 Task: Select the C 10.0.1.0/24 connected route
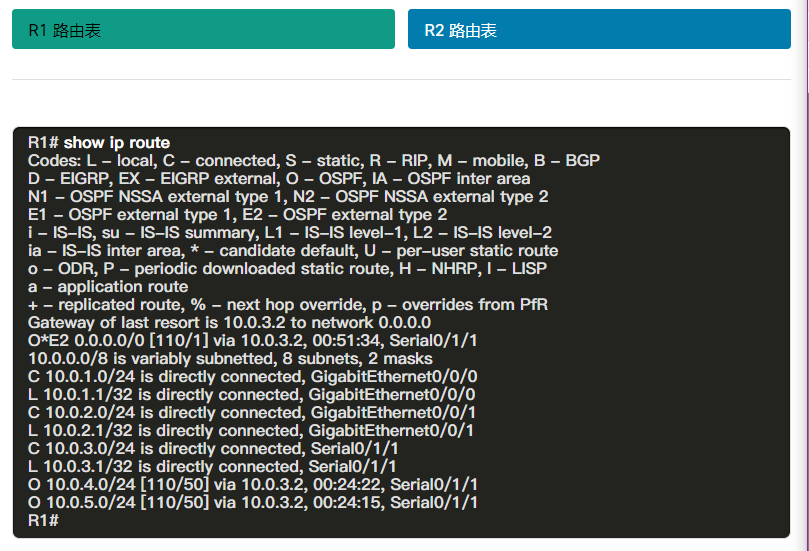252,376
